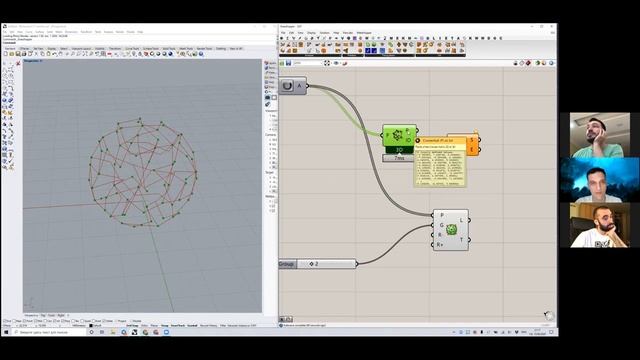Click the Default layer color swatch in status bar
640x360 pixels.
pyautogui.click(x=91, y=326)
